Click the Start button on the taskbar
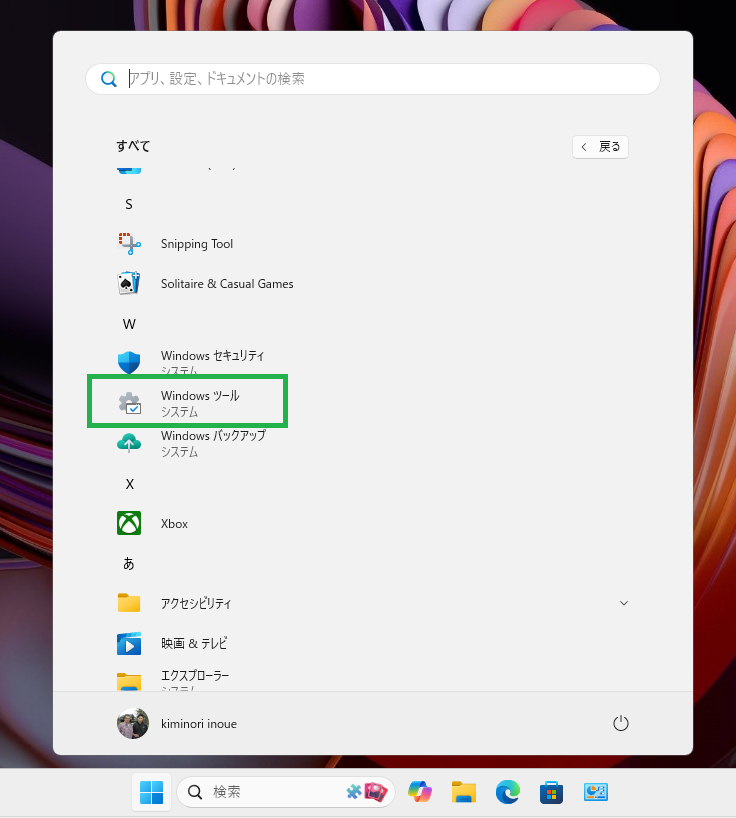The width and height of the screenshot is (736, 818). [152, 792]
